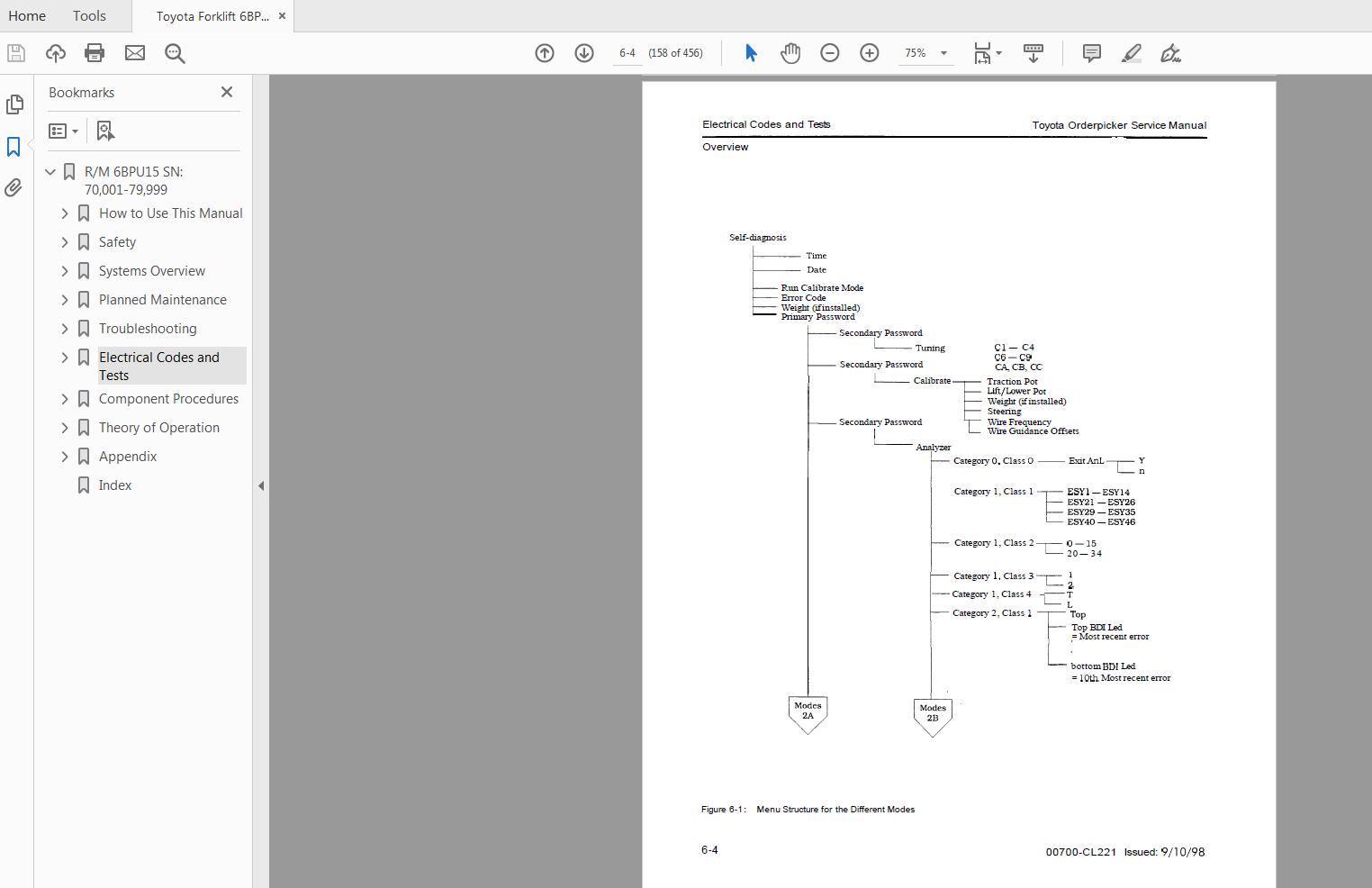Switch to the Home tab
1372x888 pixels.
[27, 15]
